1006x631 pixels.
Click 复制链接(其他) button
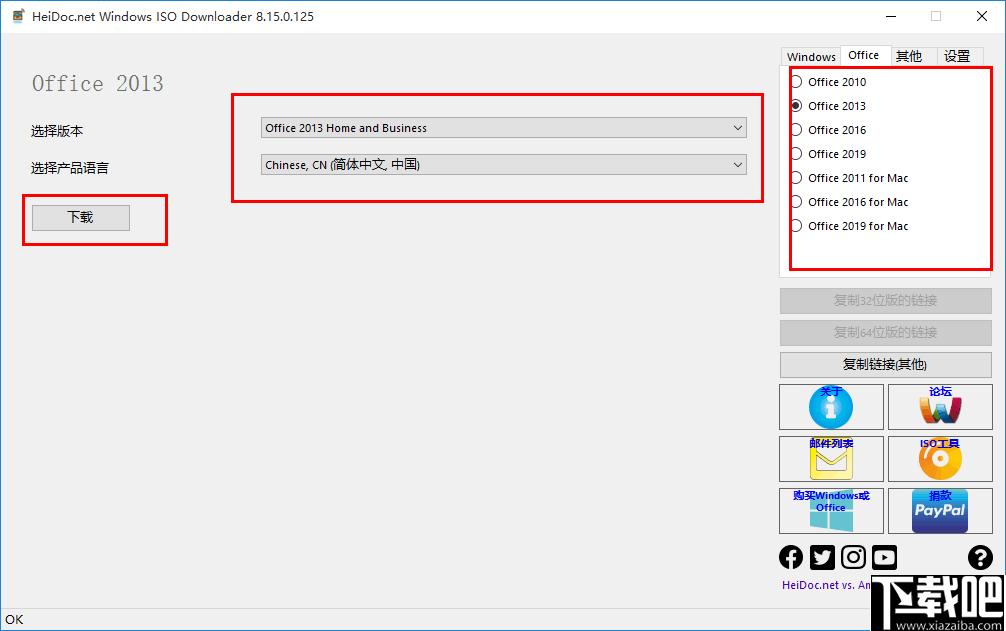885,365
